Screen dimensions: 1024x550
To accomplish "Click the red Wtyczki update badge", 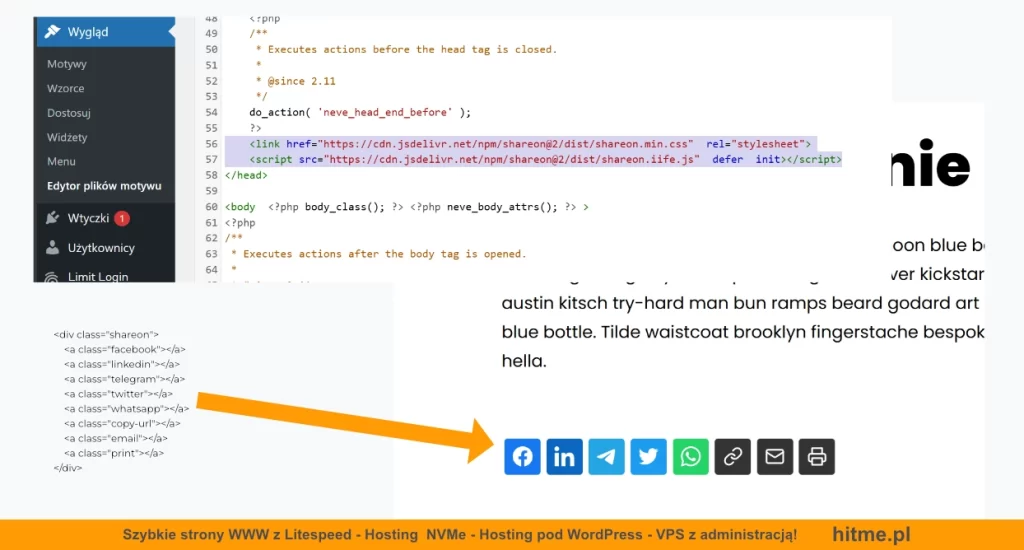I will coord(122,218).
